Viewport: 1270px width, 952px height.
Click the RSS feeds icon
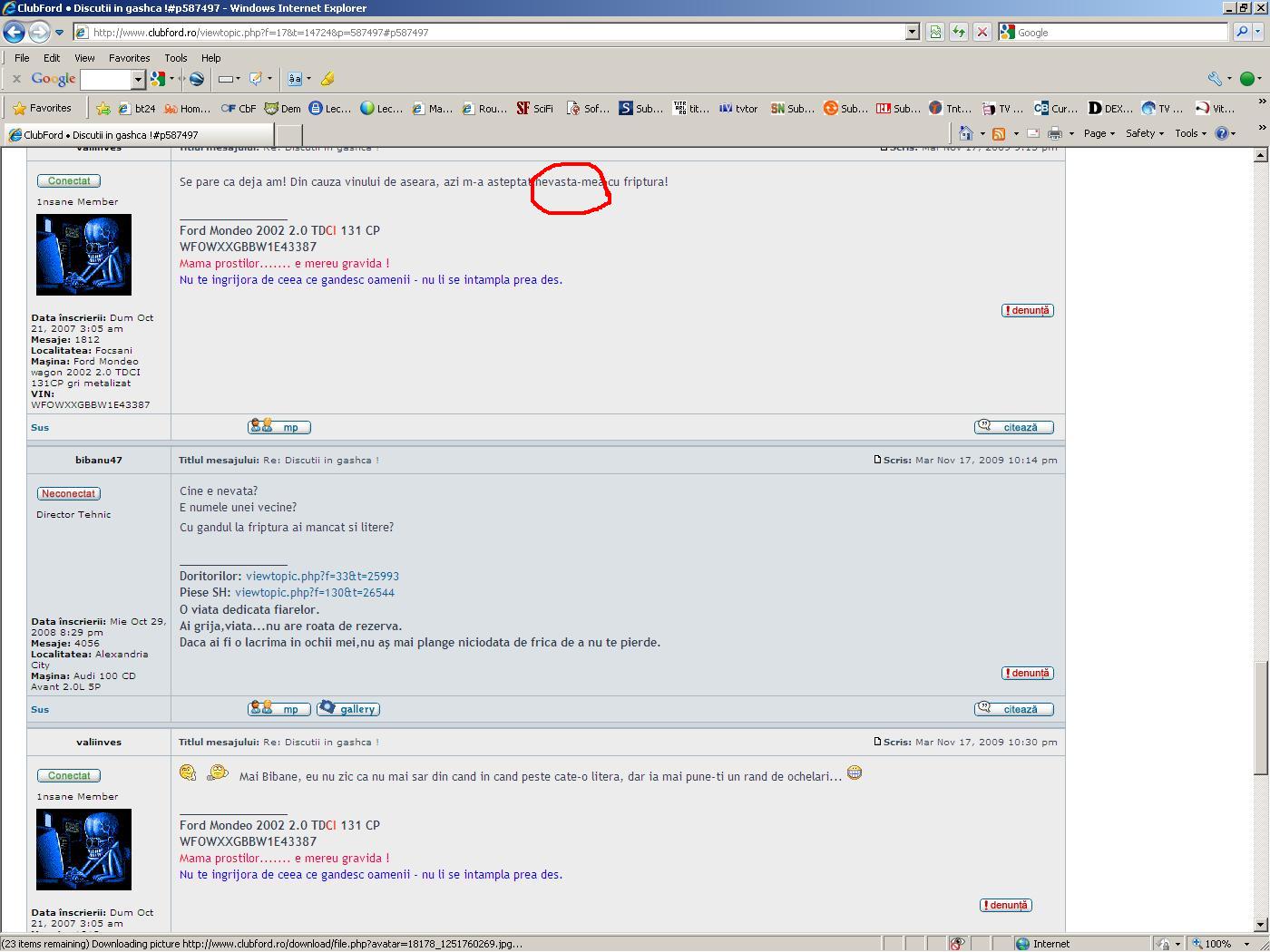(999, 133)
